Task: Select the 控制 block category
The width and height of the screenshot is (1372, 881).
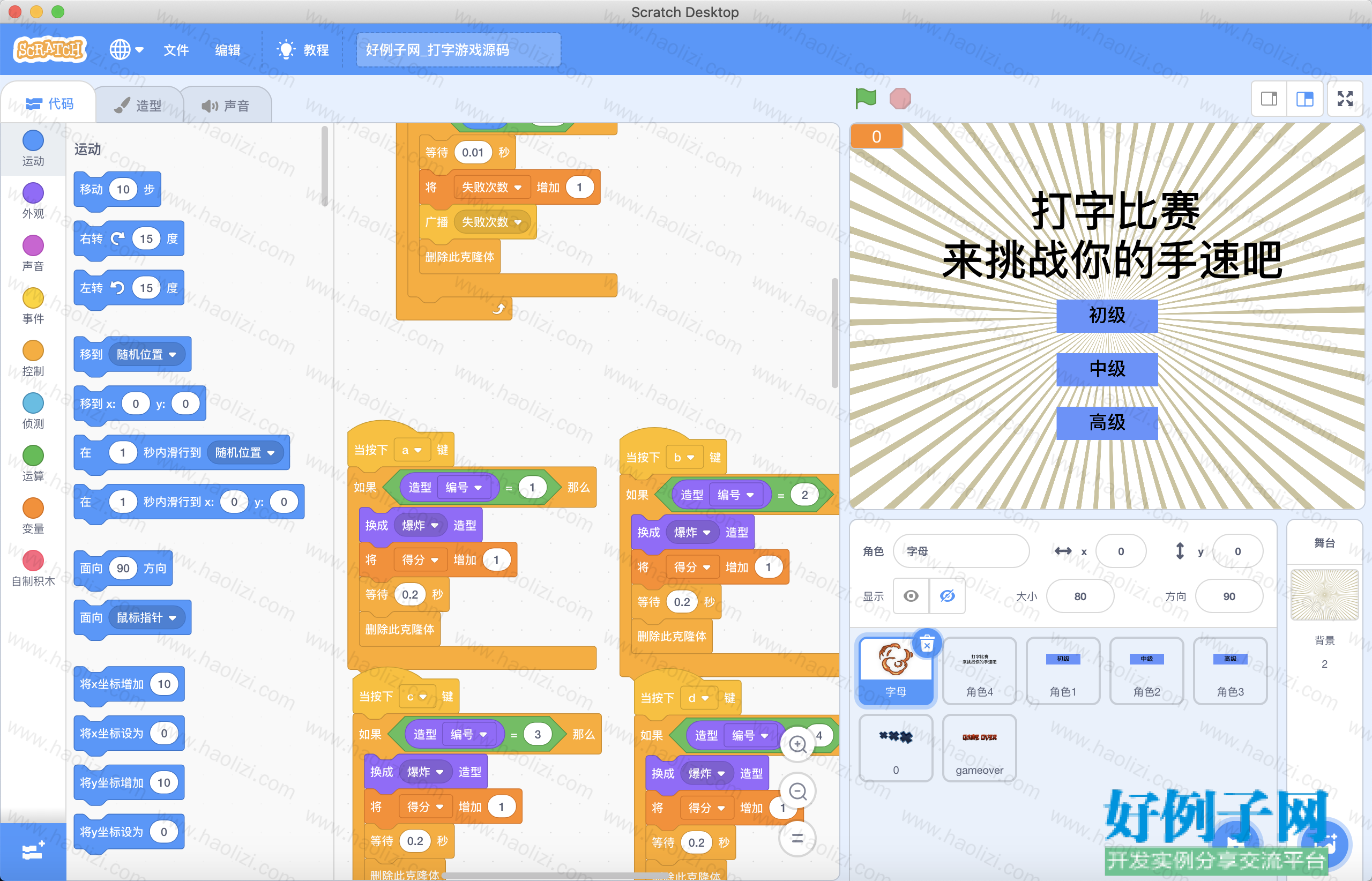Action: (x=33, y=359)
